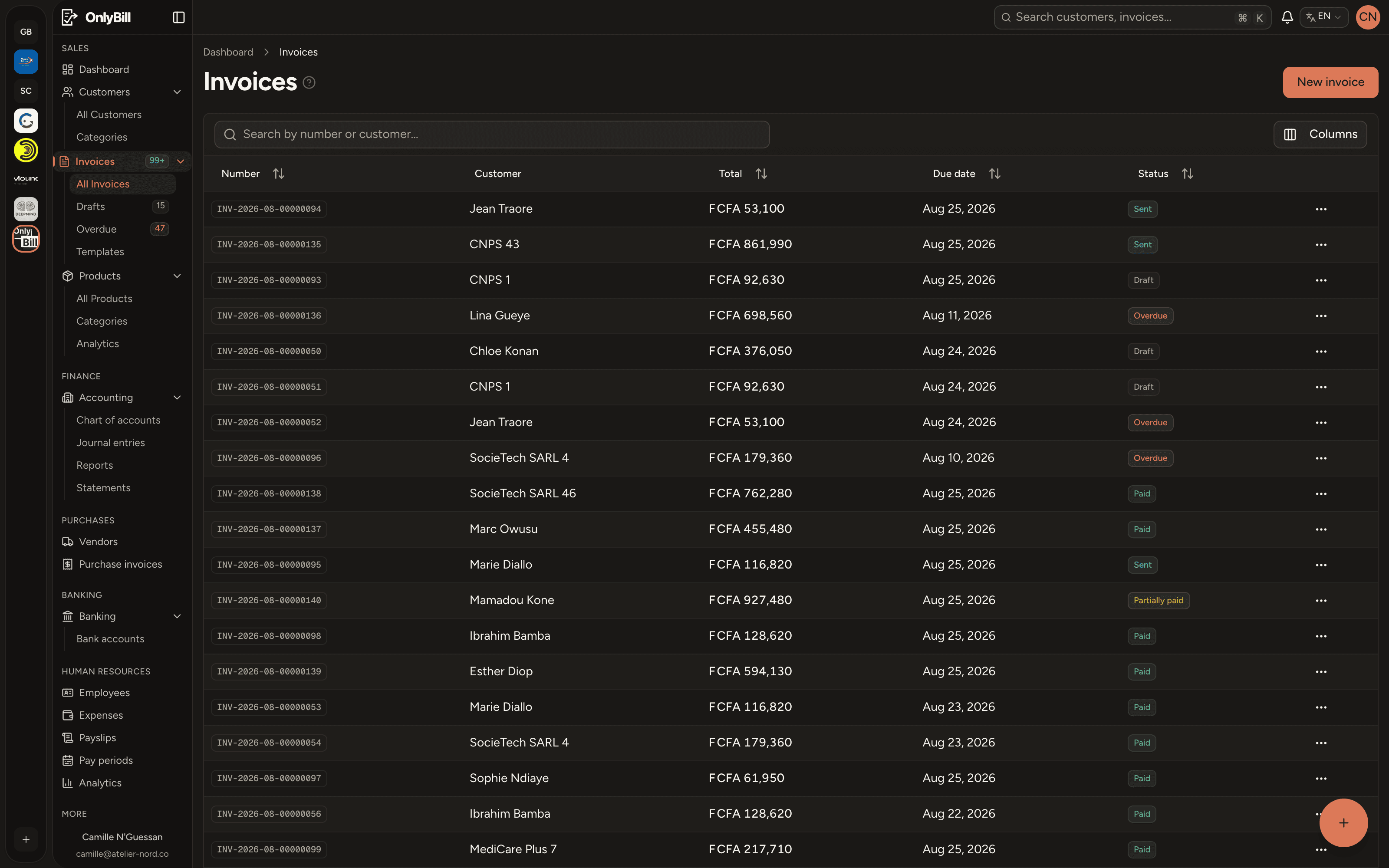The image size is (1389, 868).
Task: Switch to the DeepMind workspace icon
Action: coord(26,209)
